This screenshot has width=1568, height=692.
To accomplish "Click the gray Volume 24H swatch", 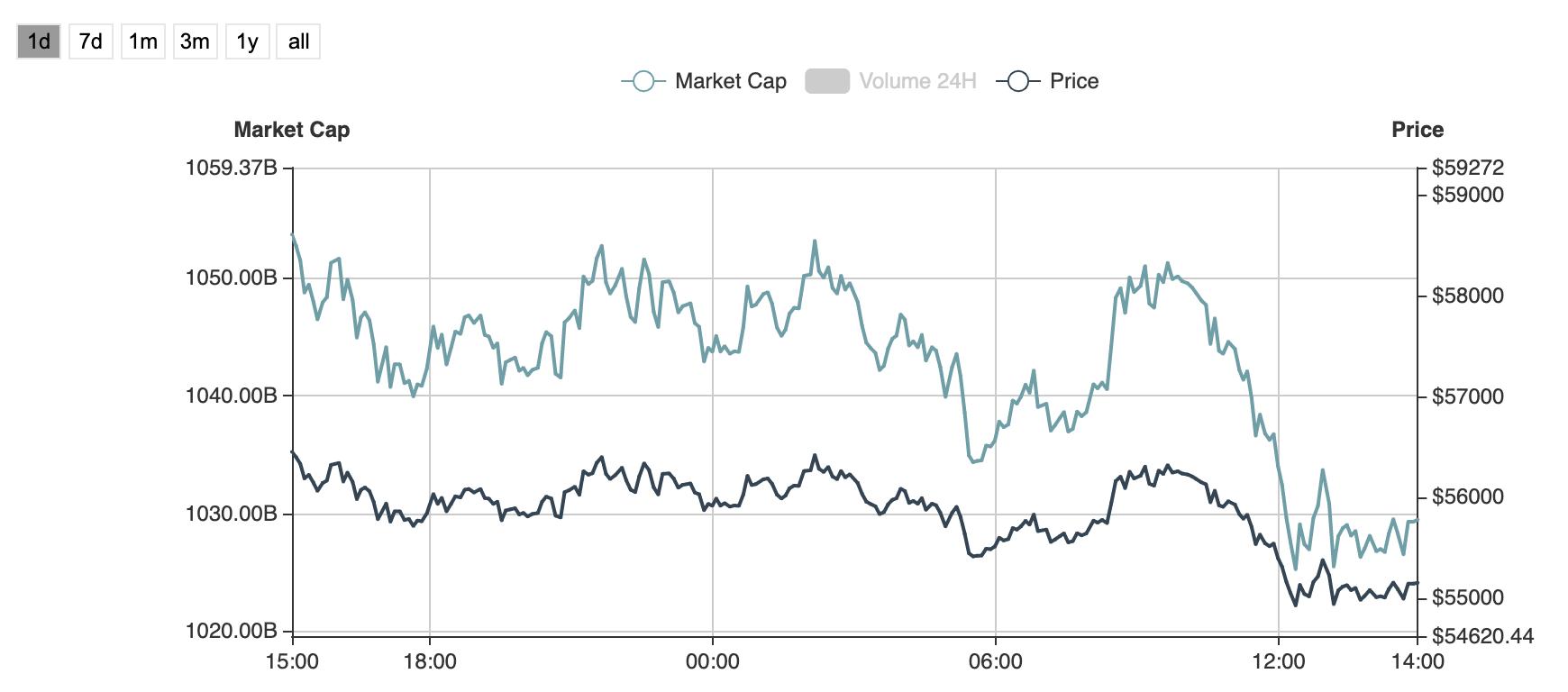I will pyautogui.click(x=826, y=81).
